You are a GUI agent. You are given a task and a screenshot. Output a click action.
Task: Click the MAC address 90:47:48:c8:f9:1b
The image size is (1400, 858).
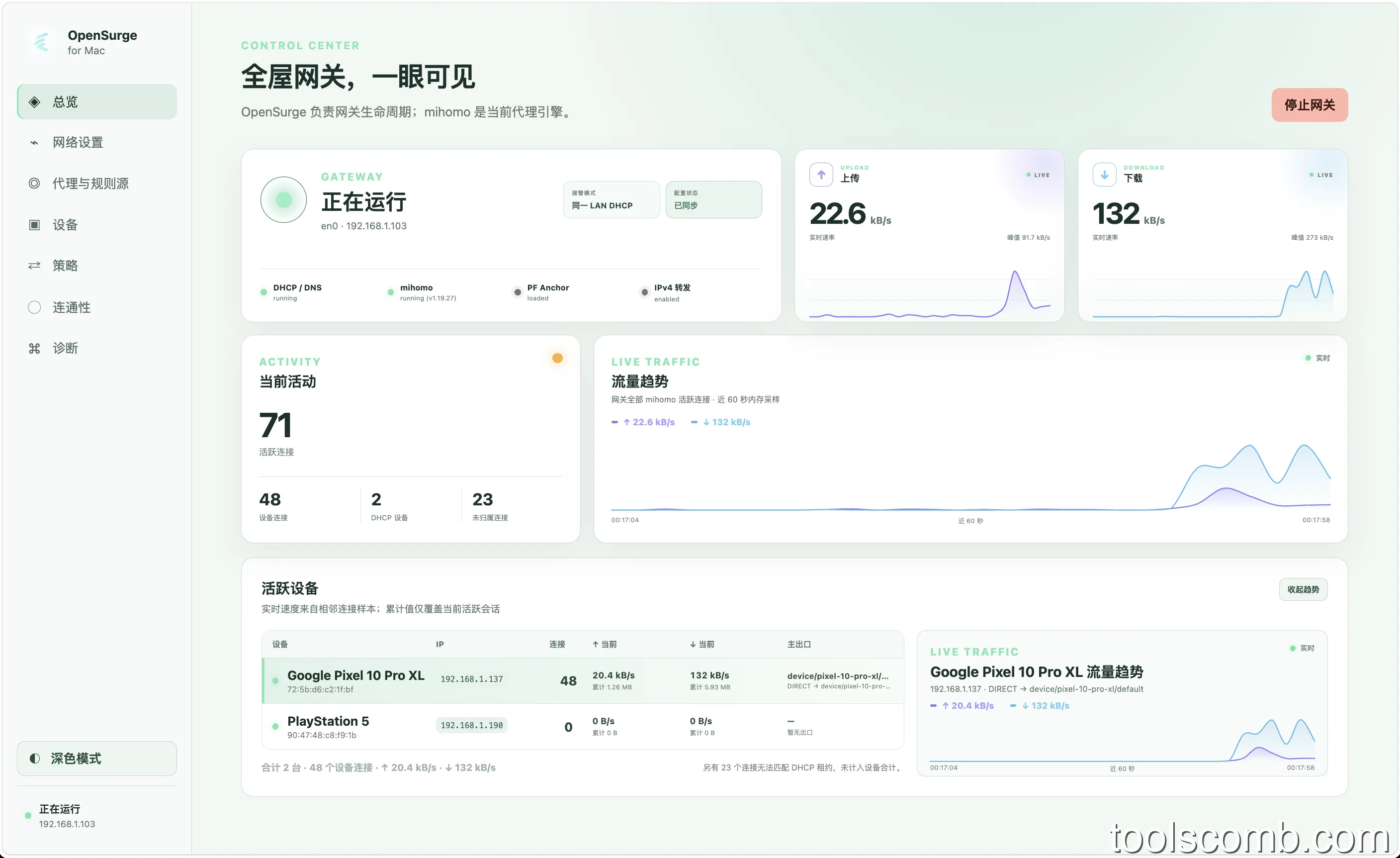(322, 735)
